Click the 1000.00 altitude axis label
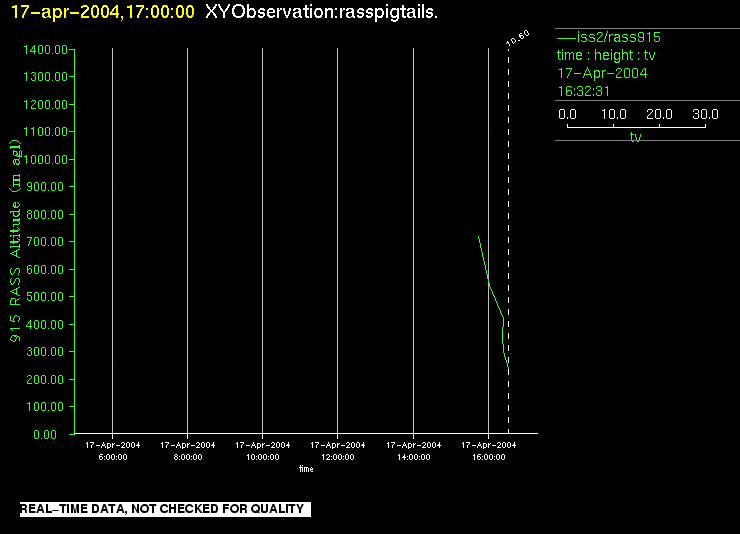Viewport: 740px width, 534px height. coord(45,159)
